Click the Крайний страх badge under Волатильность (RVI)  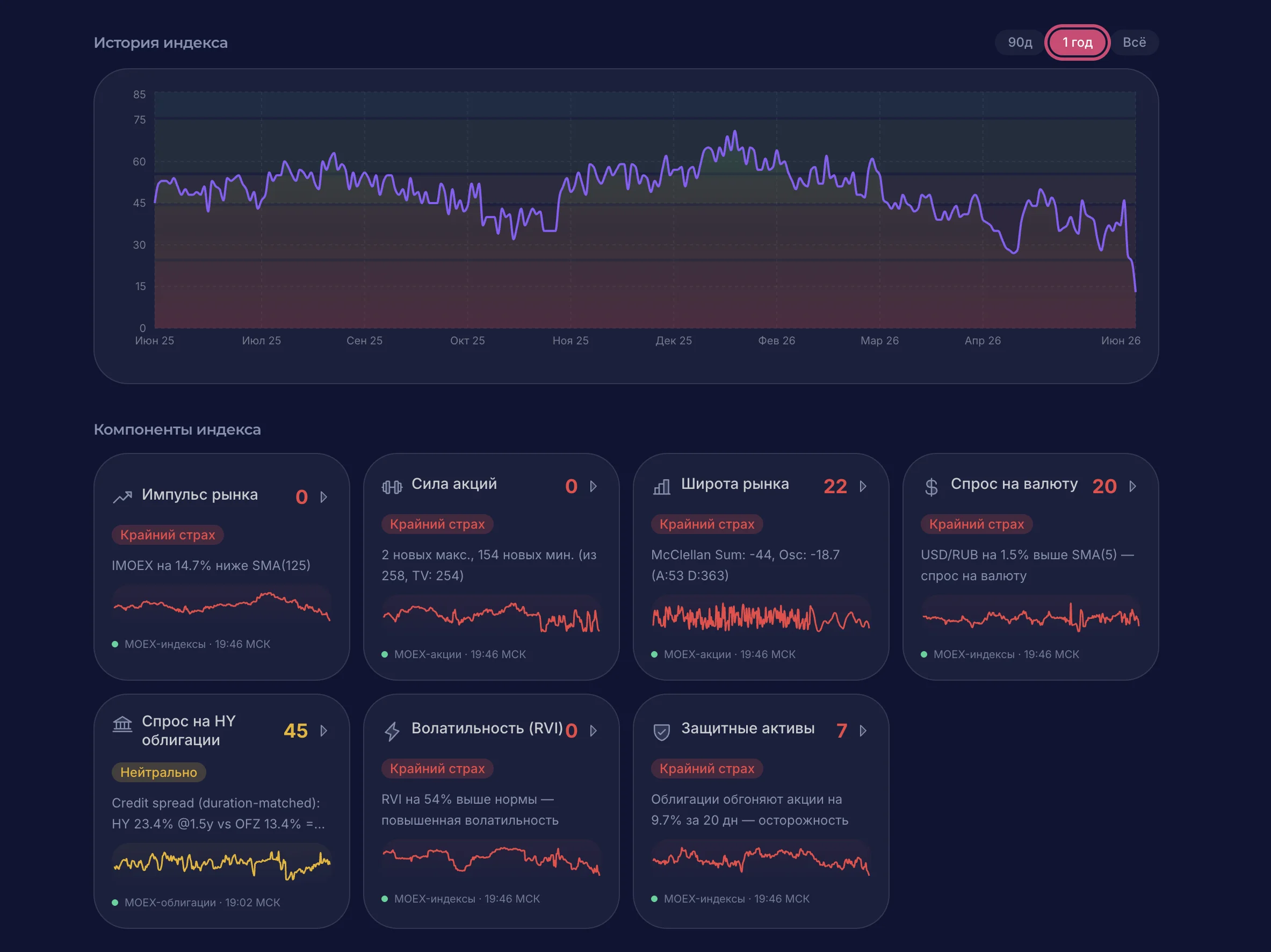(437, 769)
